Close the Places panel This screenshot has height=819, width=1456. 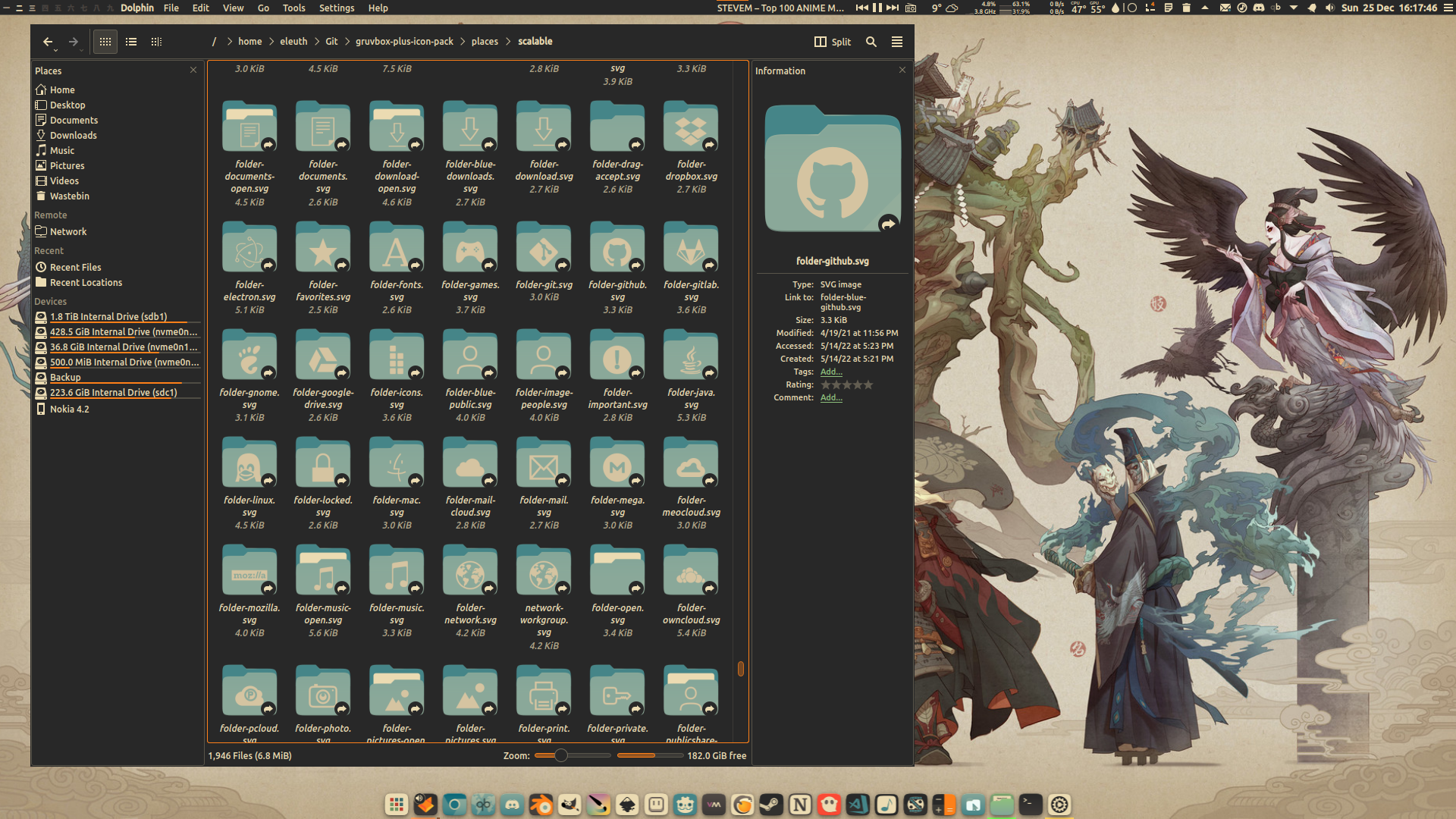click(x=193, y=70)
